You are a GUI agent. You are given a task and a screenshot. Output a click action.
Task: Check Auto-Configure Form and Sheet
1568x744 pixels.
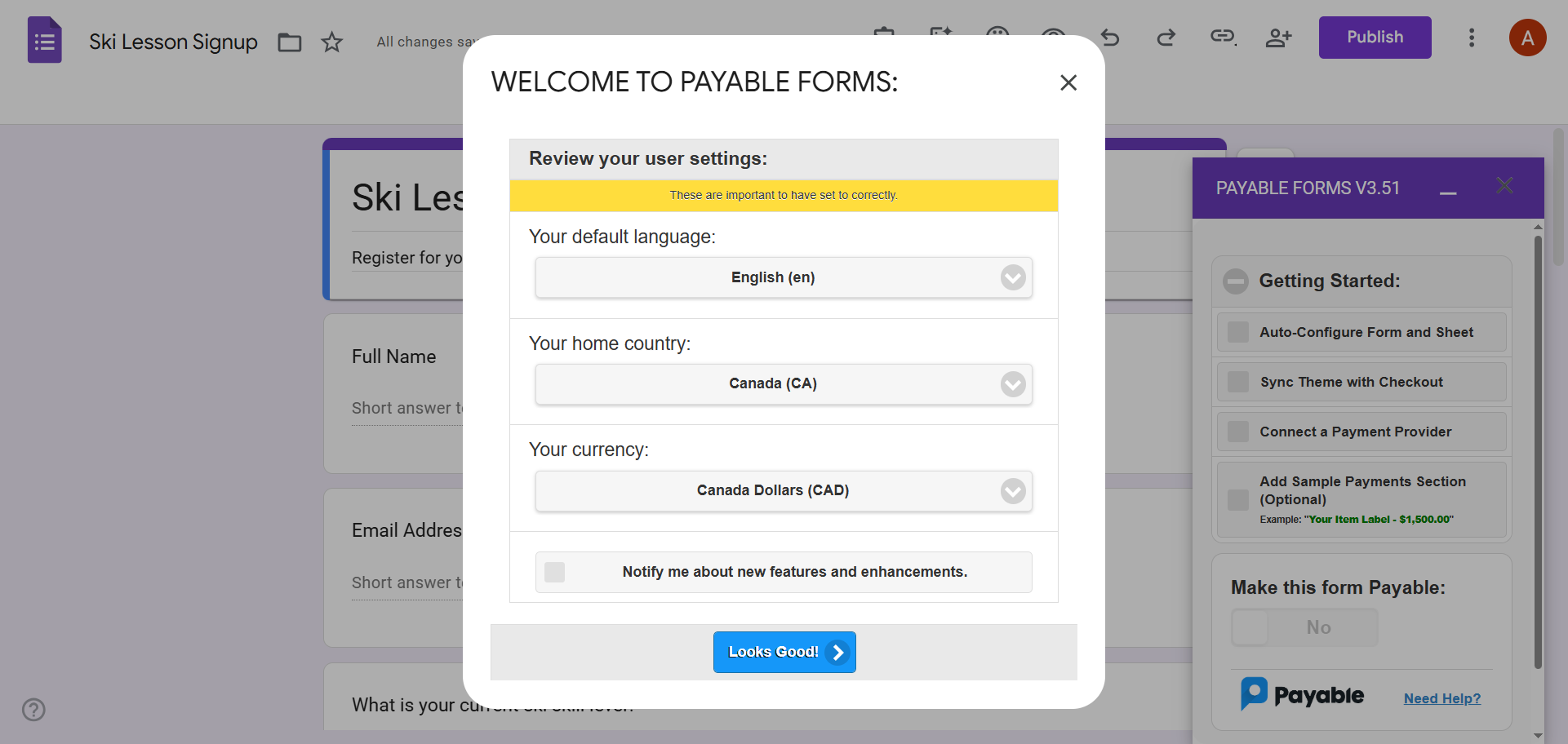[x=1237, y=332]
